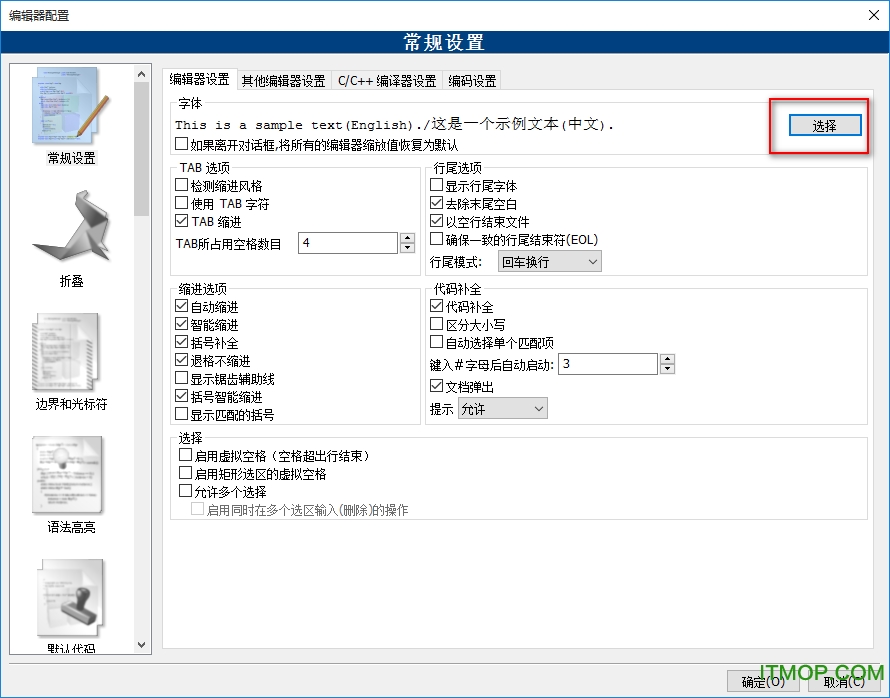Click the 选择 font button
The height and width of the screenshot is (698, 890).
pyautogui.click(x=825, y=125)
